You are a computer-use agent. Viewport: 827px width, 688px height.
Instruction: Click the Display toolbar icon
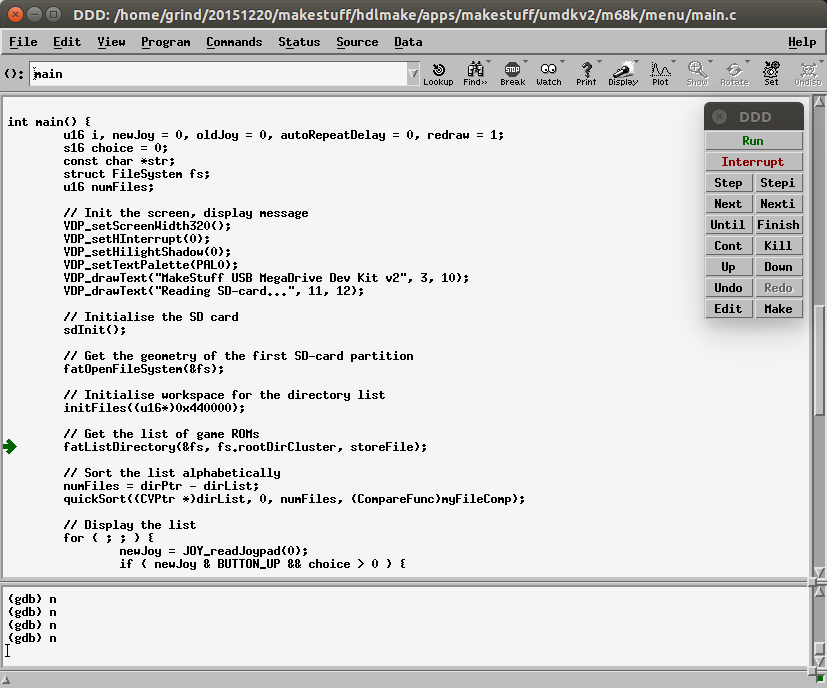tap(623, 73)
